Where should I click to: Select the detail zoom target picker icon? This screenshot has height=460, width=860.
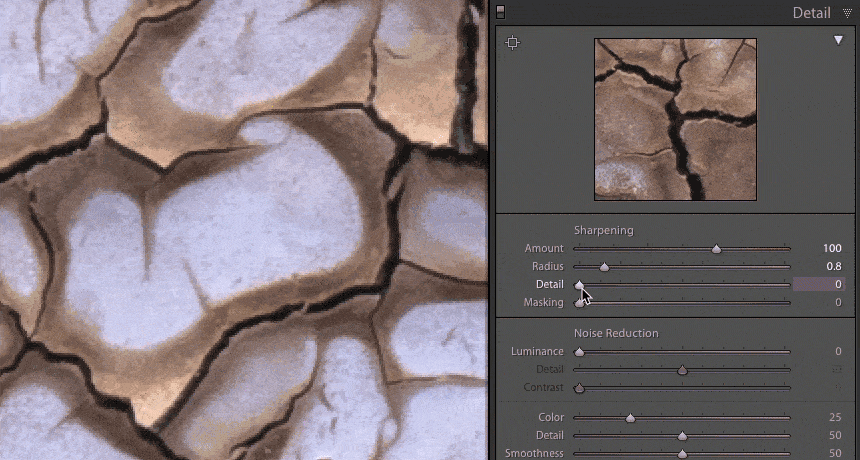(513, 42)
